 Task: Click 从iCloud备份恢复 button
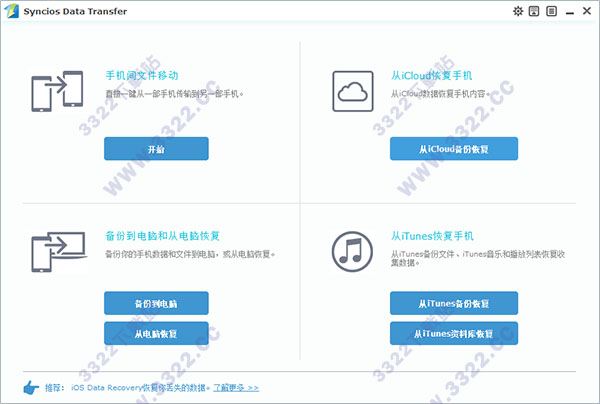click(x=454, y=149)
